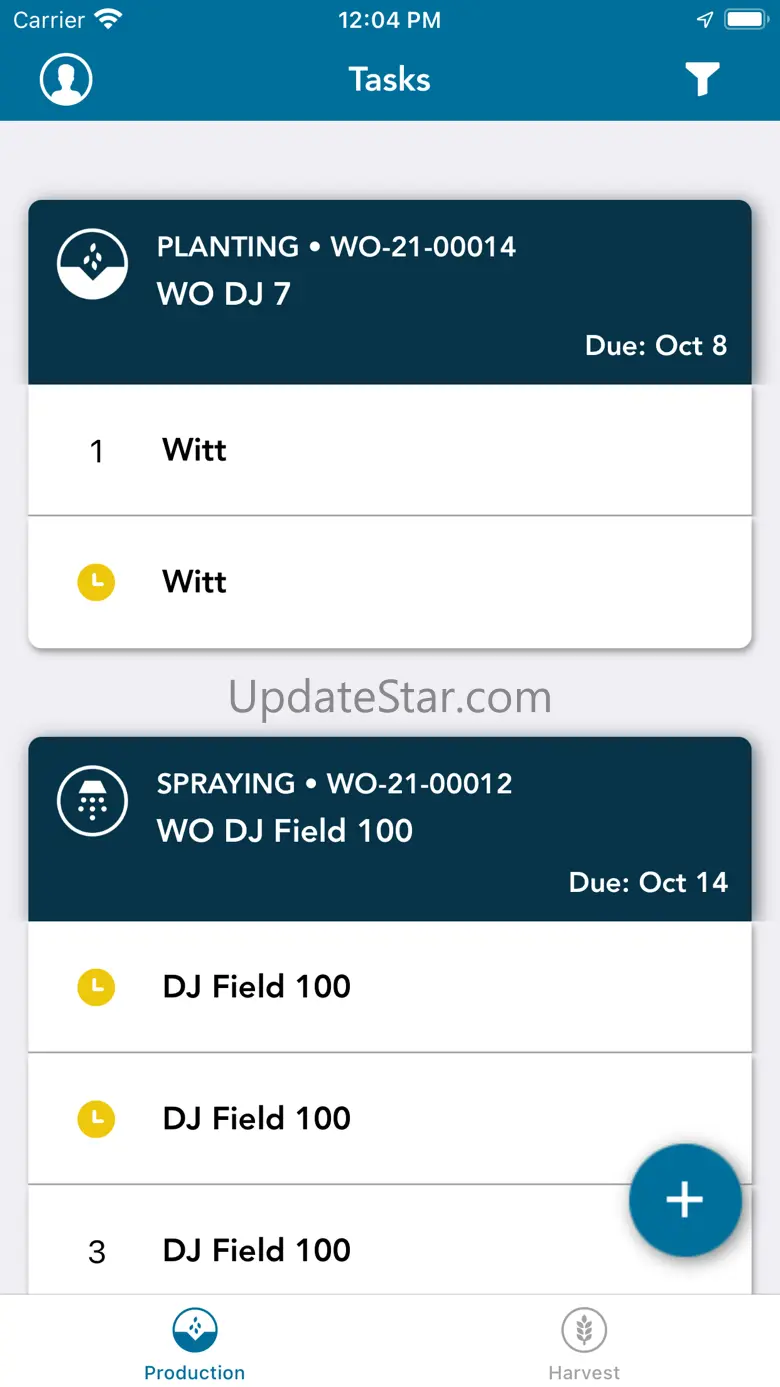
Task: Click the WO DJ Field 100 title text
Action: pos(285,831)
